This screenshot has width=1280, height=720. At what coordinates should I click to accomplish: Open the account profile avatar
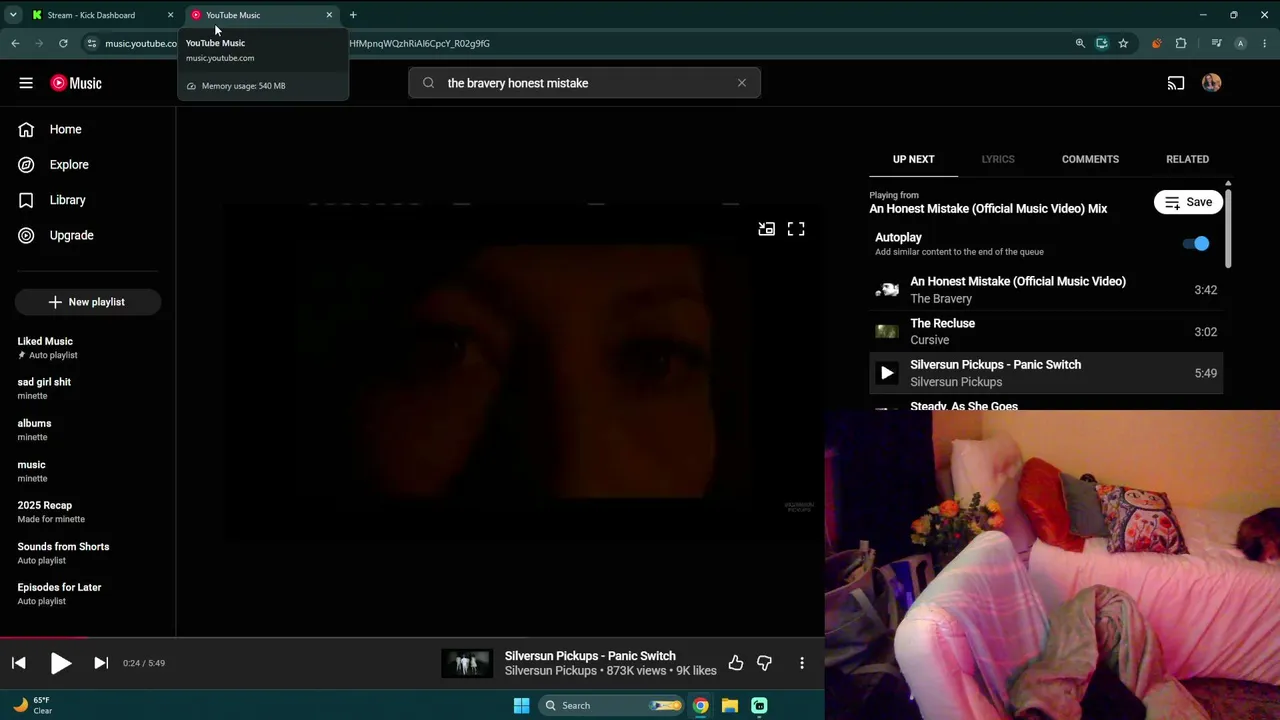(x=1211, y=83)
